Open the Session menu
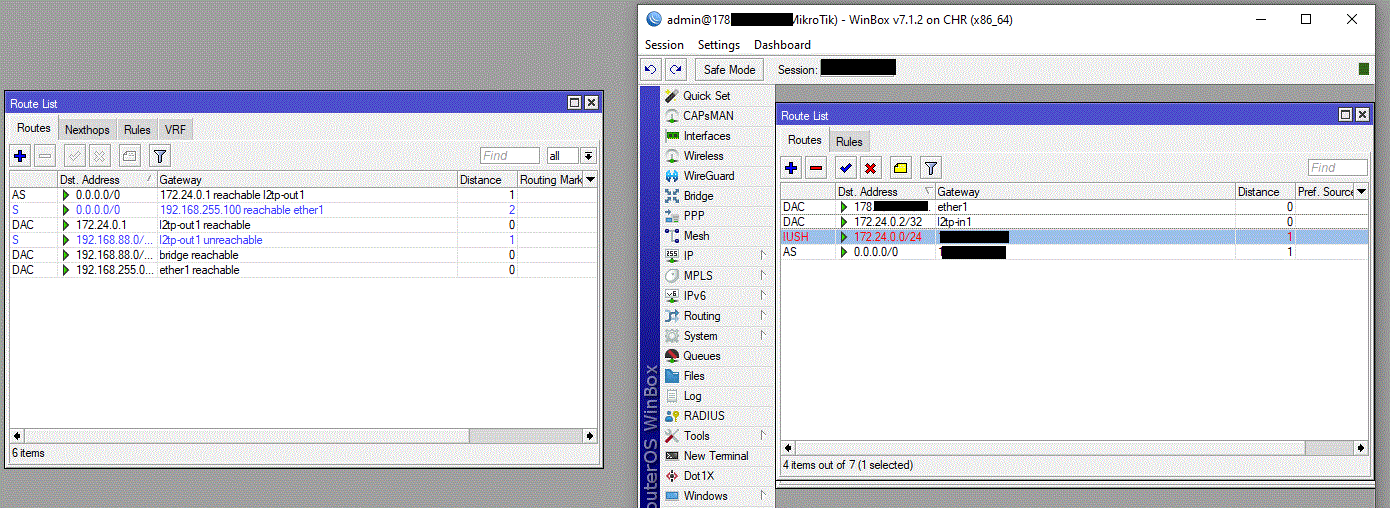 (x=664, y=45)
